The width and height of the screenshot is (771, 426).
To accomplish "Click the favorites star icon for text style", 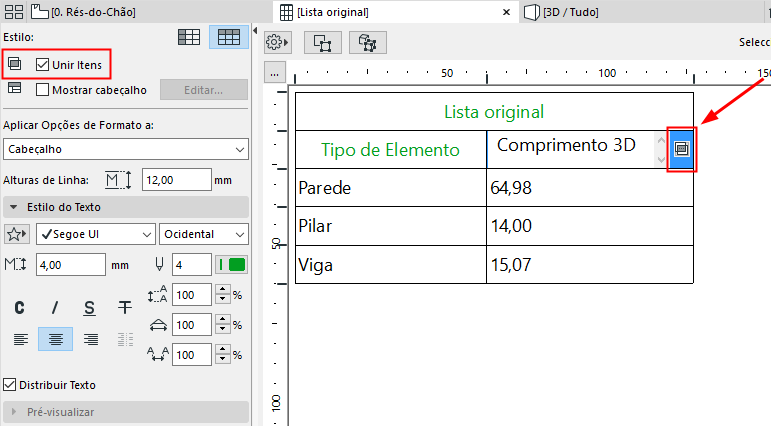I will point(17,234).
